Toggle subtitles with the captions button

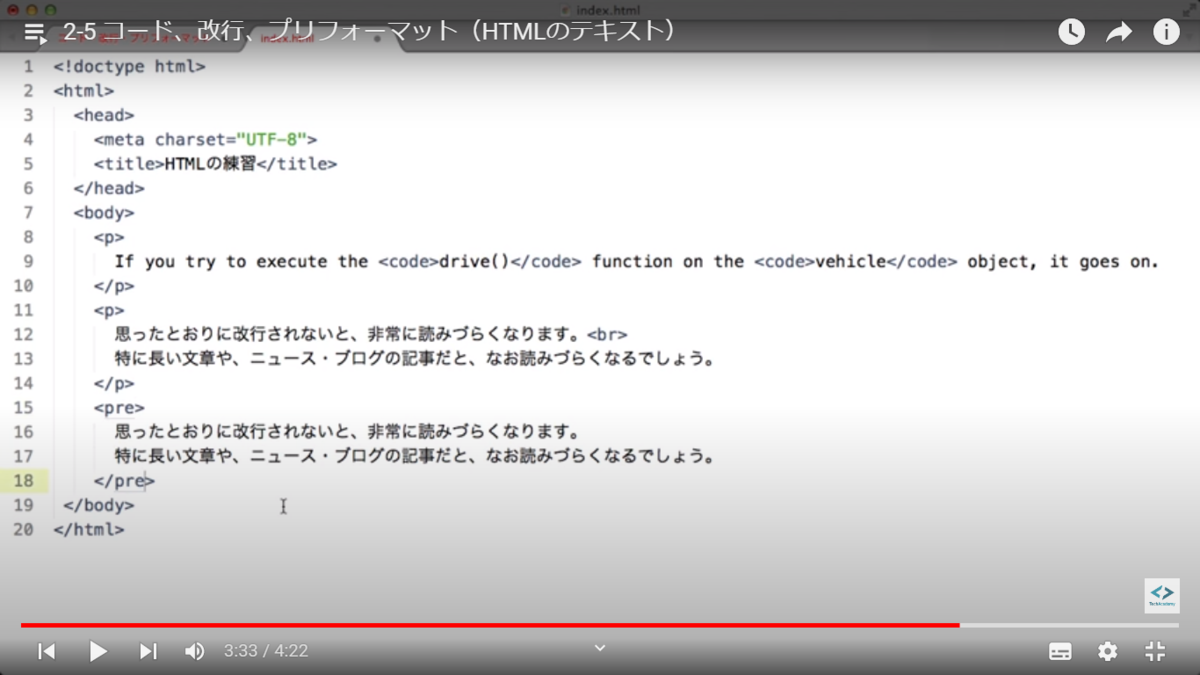(x=1060, y=651)
